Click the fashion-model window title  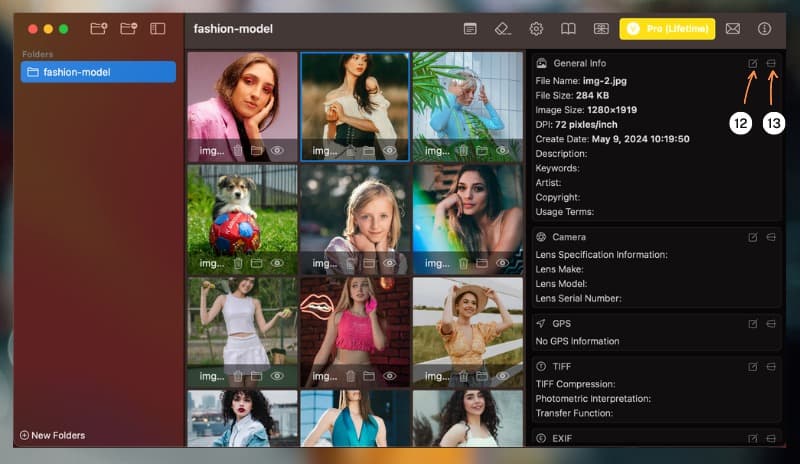tap(233, 29)
